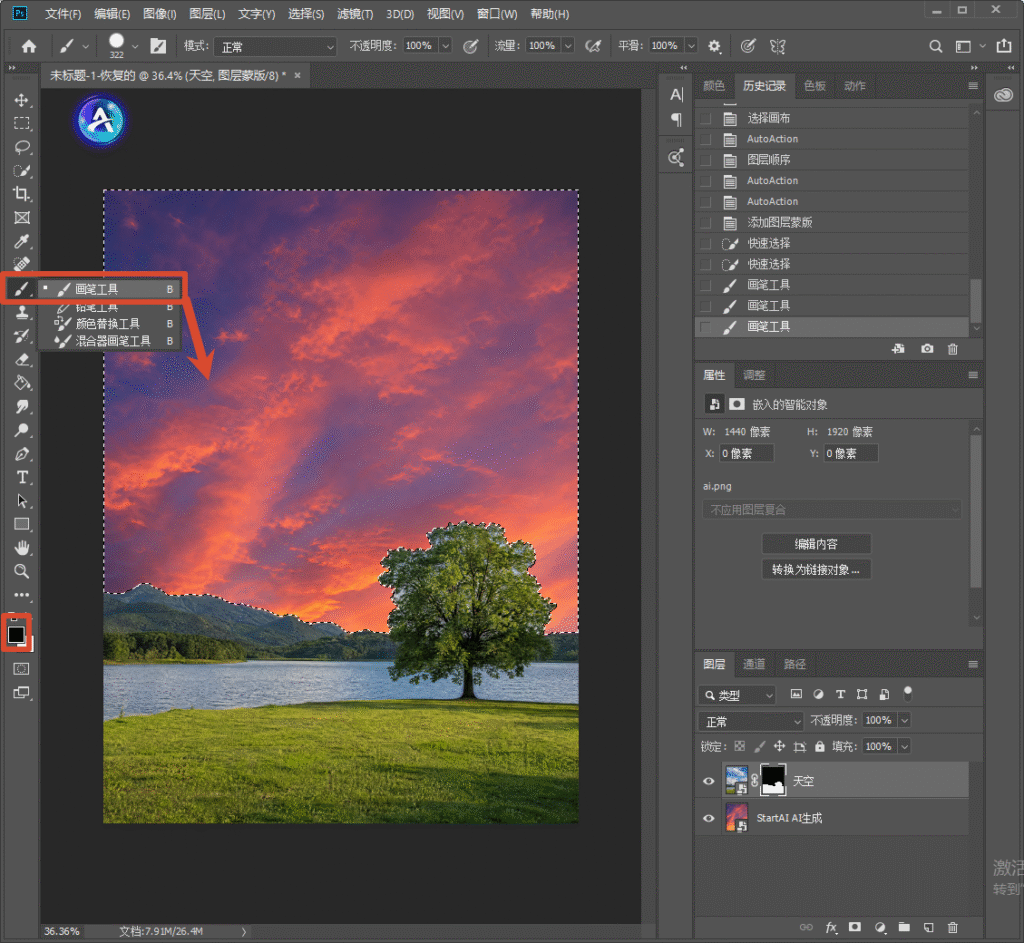
Task: Select the Eraser tool
Action: 22,359
